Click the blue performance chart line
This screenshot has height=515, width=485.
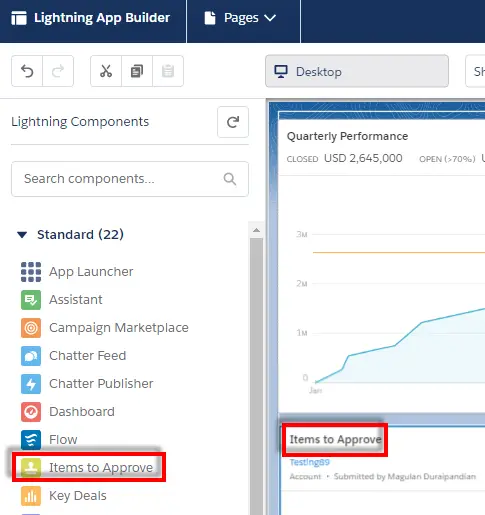coord(400,345)
